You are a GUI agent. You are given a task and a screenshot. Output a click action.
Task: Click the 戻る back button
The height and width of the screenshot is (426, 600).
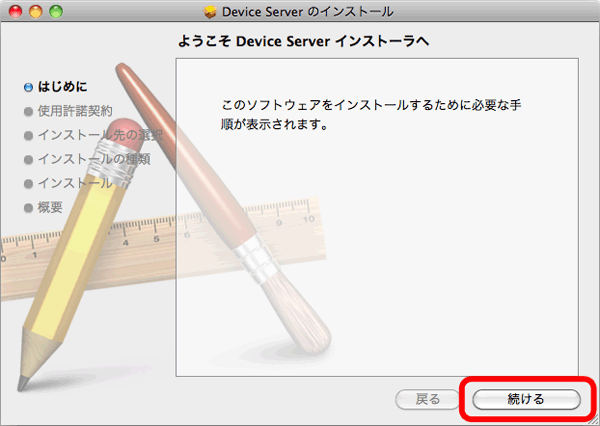[427, 399]
